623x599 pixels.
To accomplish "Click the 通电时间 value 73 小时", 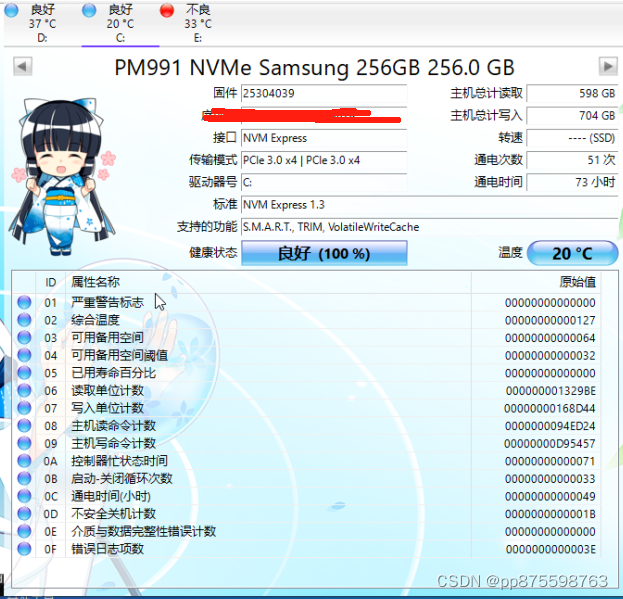I will (x=573, y=182).
